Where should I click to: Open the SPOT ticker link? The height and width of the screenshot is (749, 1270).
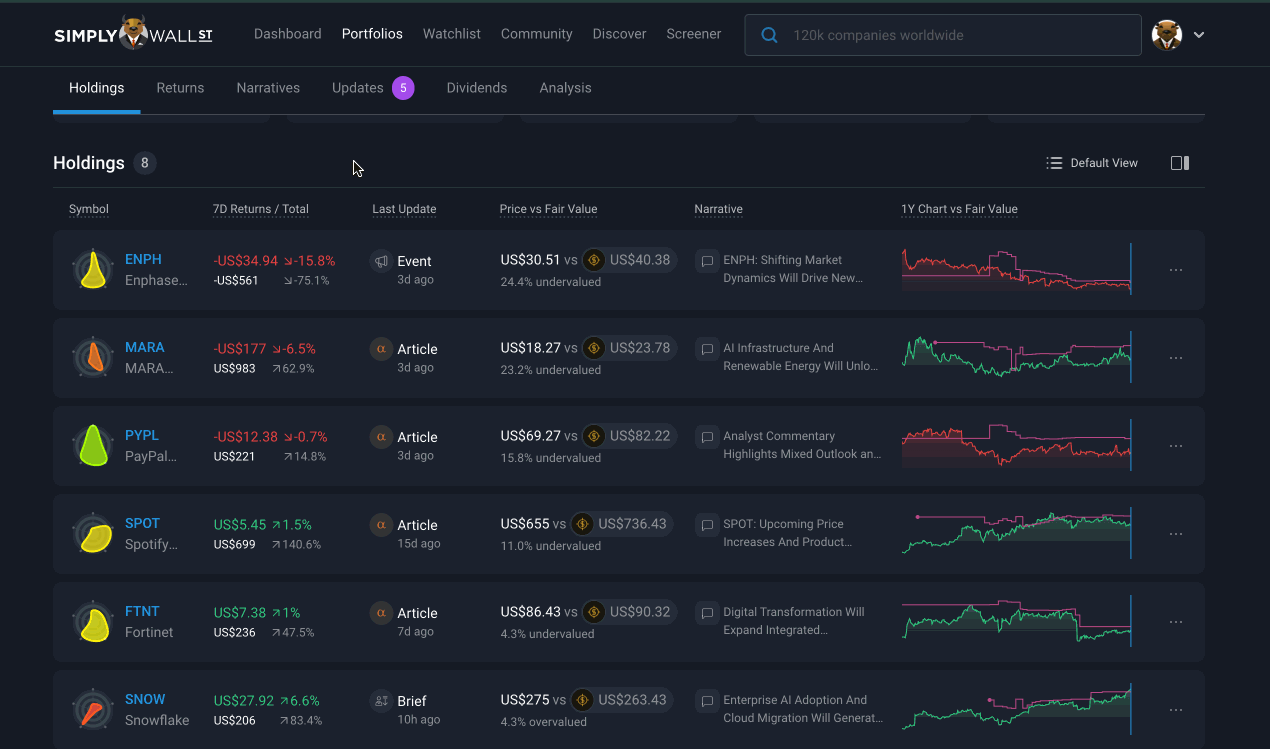(142, 524)
